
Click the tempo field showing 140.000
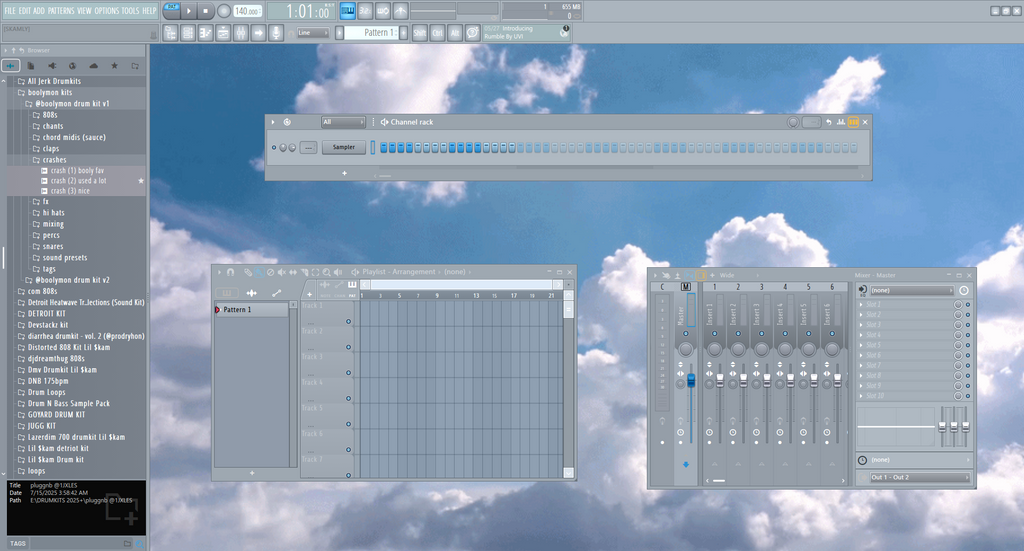pyautogui.click(x=248, y=11)
